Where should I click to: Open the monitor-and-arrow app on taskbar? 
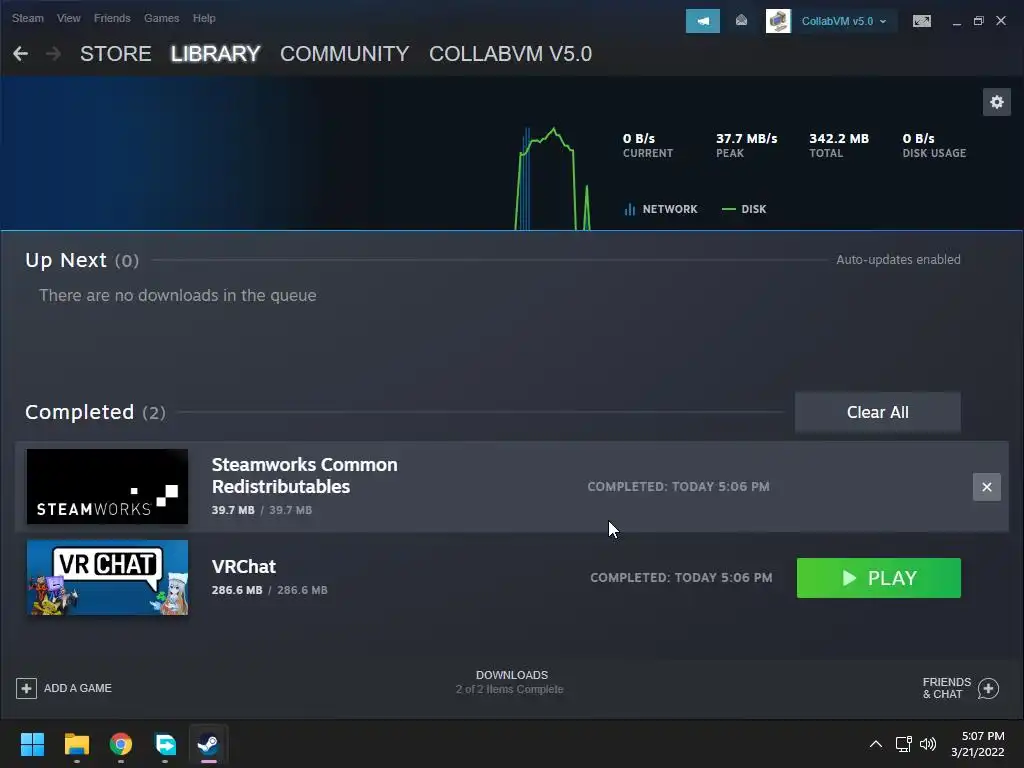pyautogui.click(x=165, y=744)
